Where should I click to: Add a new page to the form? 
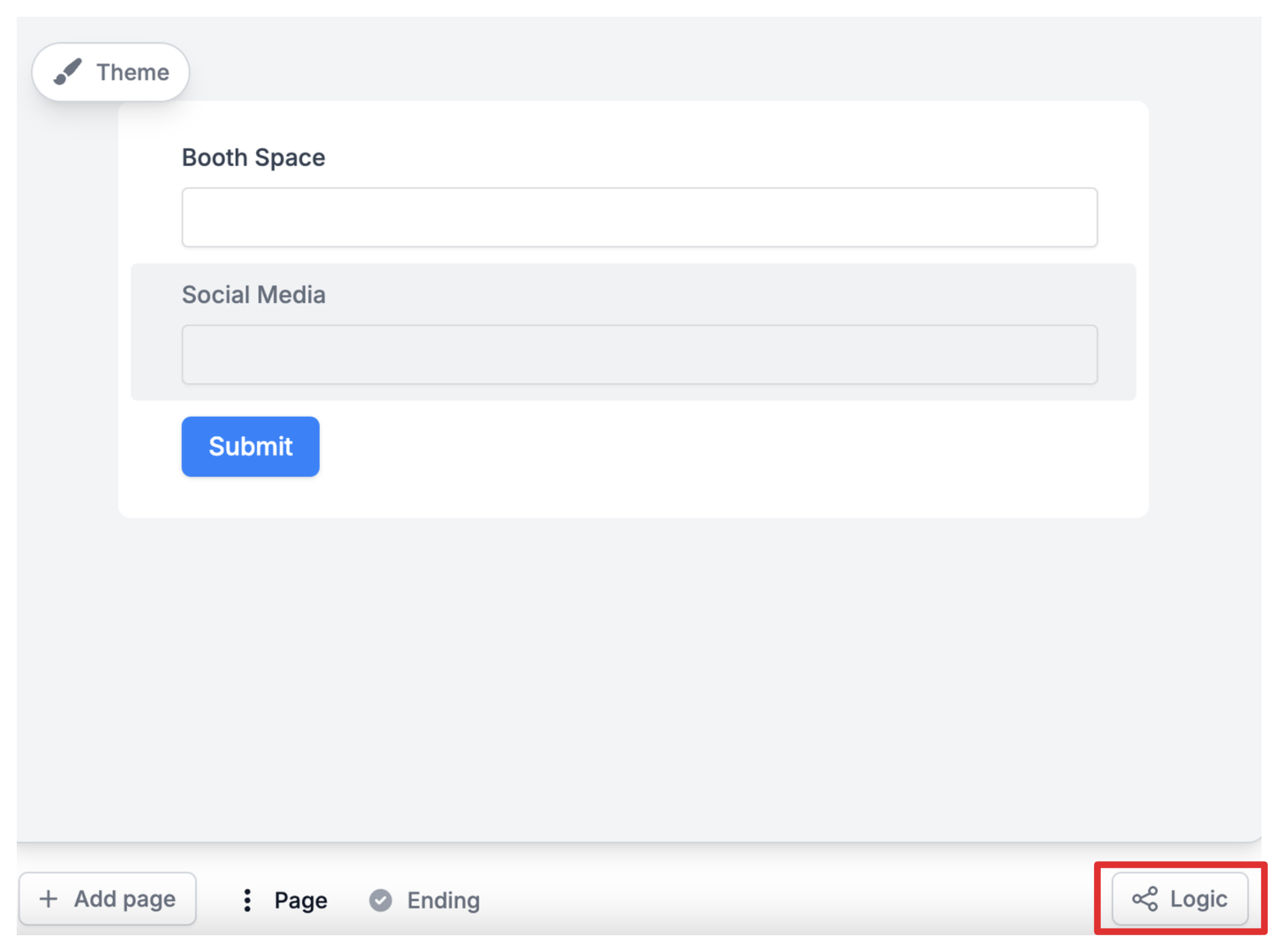(108, 899)
